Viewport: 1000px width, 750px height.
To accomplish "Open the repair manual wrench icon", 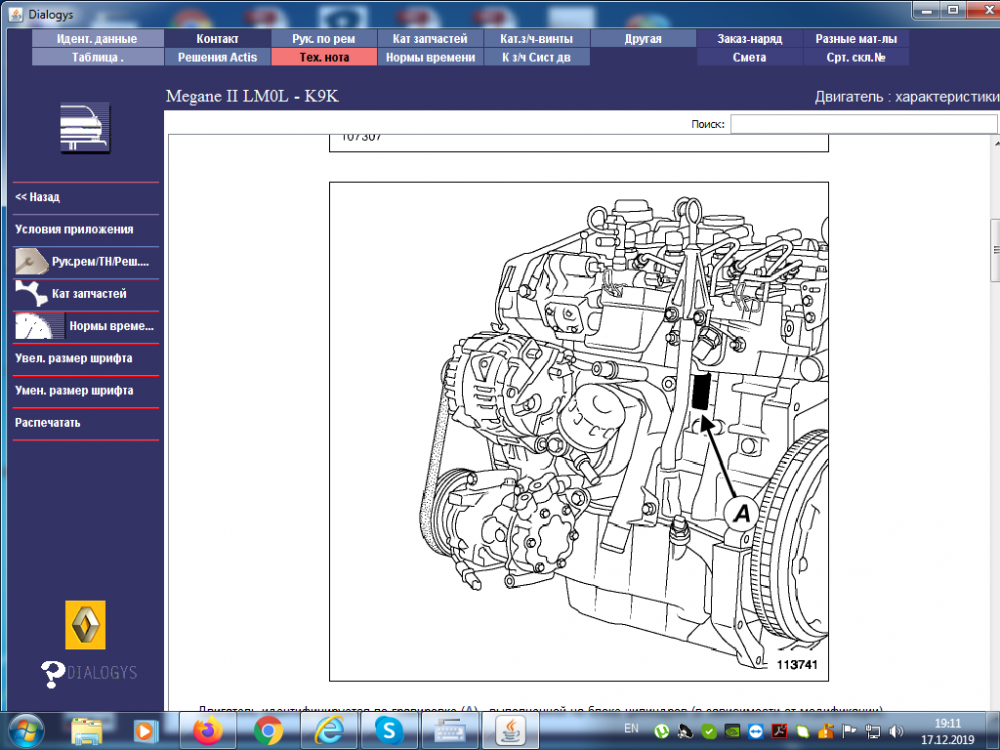I will 32,261.
